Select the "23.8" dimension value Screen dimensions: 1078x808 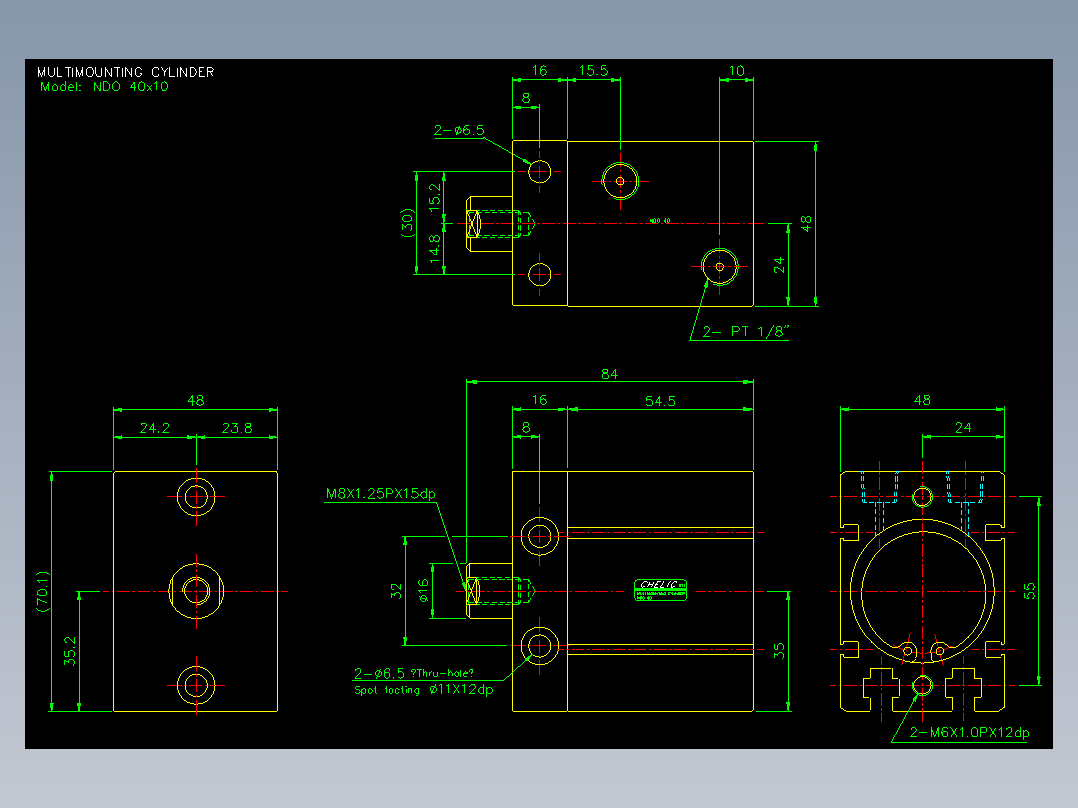(x=237, y=428)
